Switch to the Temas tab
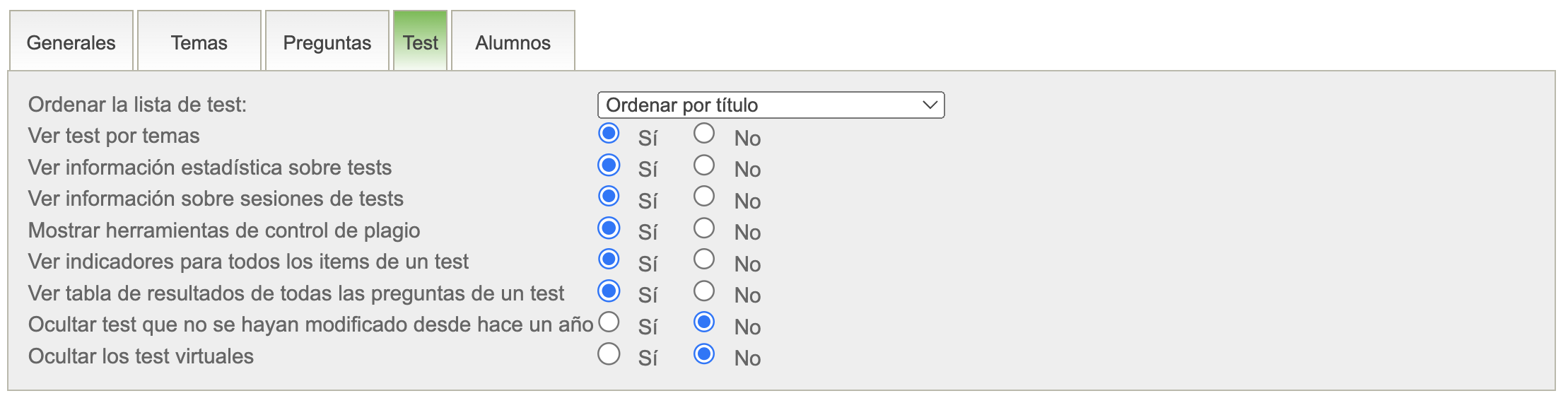This screenshot has height=403, width=1568. [x=199, y=42]
